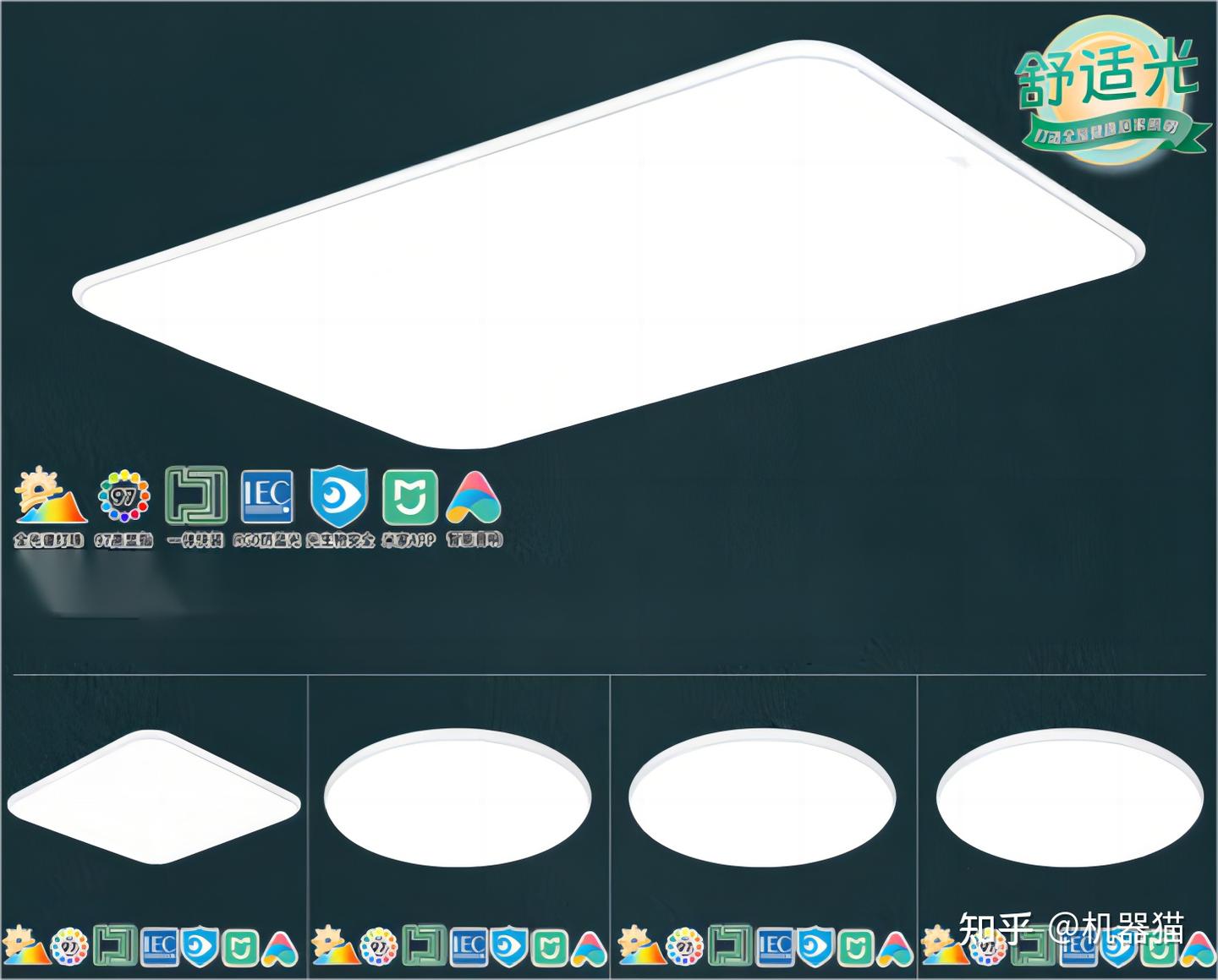The image size is (1218, 980).
Task: Click the caption under the large eye shield icon
Action: pos(341,539)
